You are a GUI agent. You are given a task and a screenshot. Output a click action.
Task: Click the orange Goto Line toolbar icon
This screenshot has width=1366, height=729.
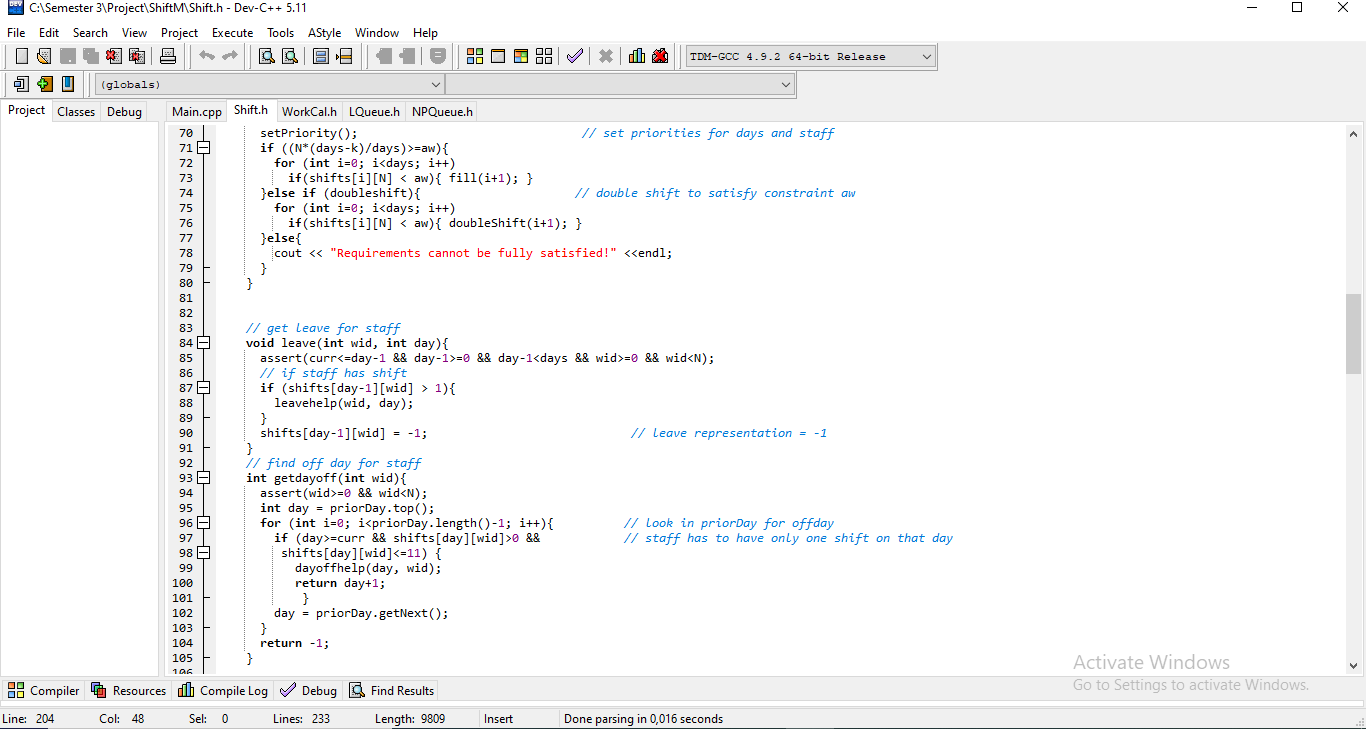coord(344,56)
